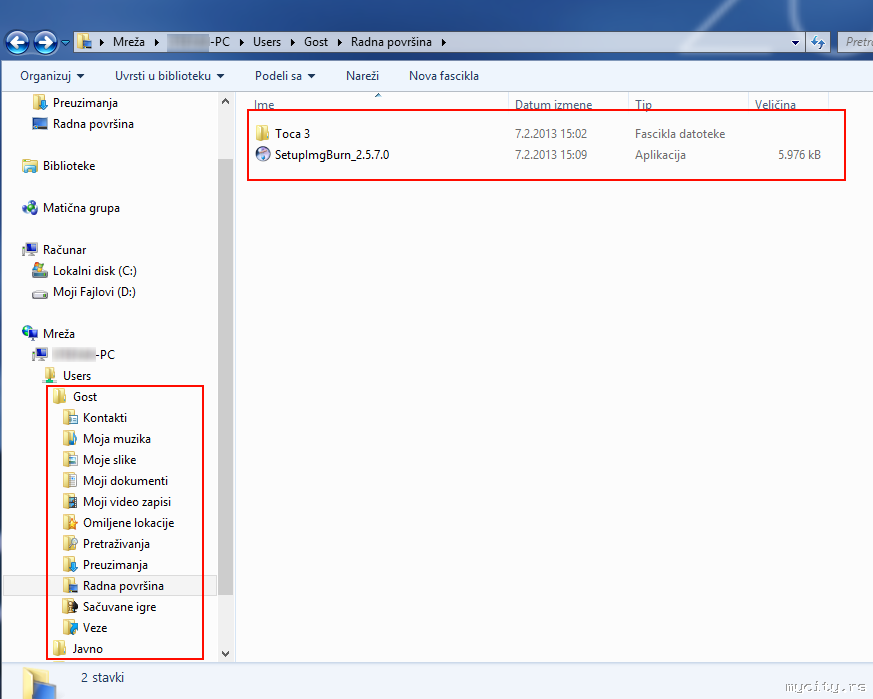Click Nova fascikla to create folder
This screenshot has width=873, height=699.
point(444,76)
